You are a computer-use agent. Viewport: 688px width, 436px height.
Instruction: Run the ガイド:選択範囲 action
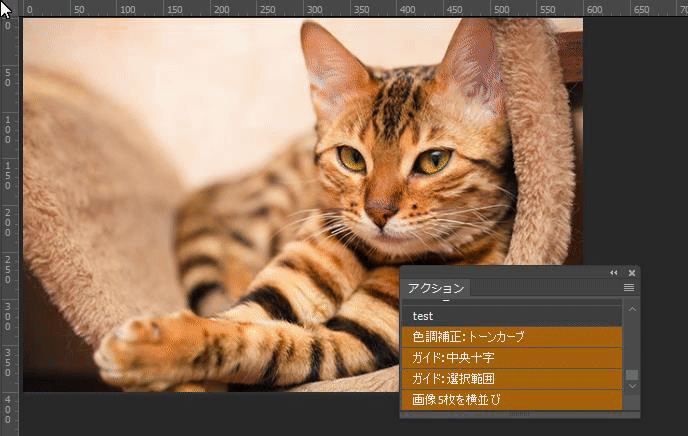512,379
